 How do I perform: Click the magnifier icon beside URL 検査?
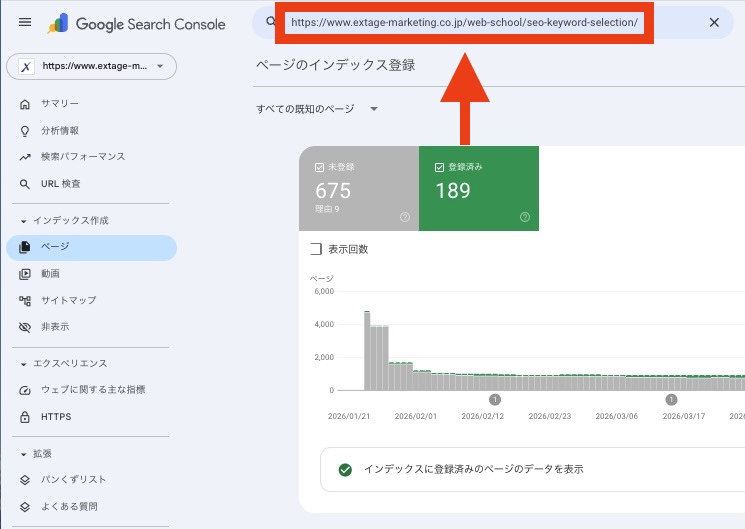click(x=25, y=184)
